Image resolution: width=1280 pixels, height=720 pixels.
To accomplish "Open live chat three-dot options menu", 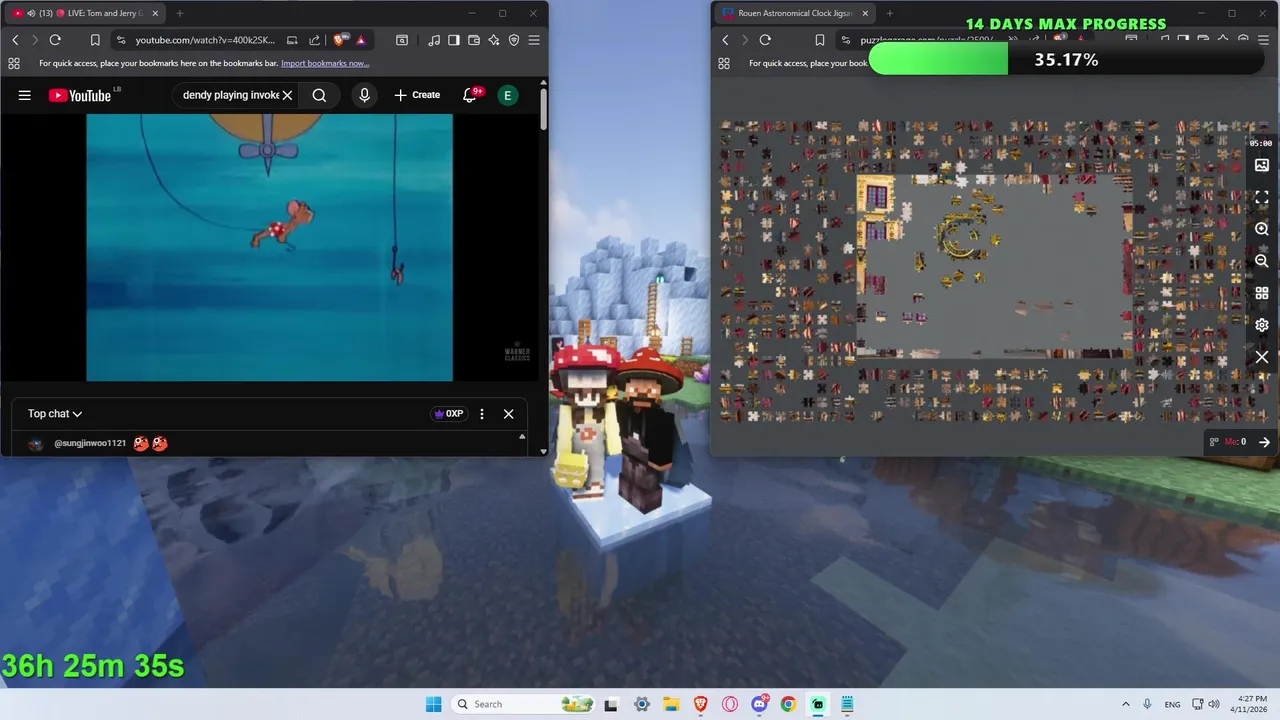I will coord(482,414).
